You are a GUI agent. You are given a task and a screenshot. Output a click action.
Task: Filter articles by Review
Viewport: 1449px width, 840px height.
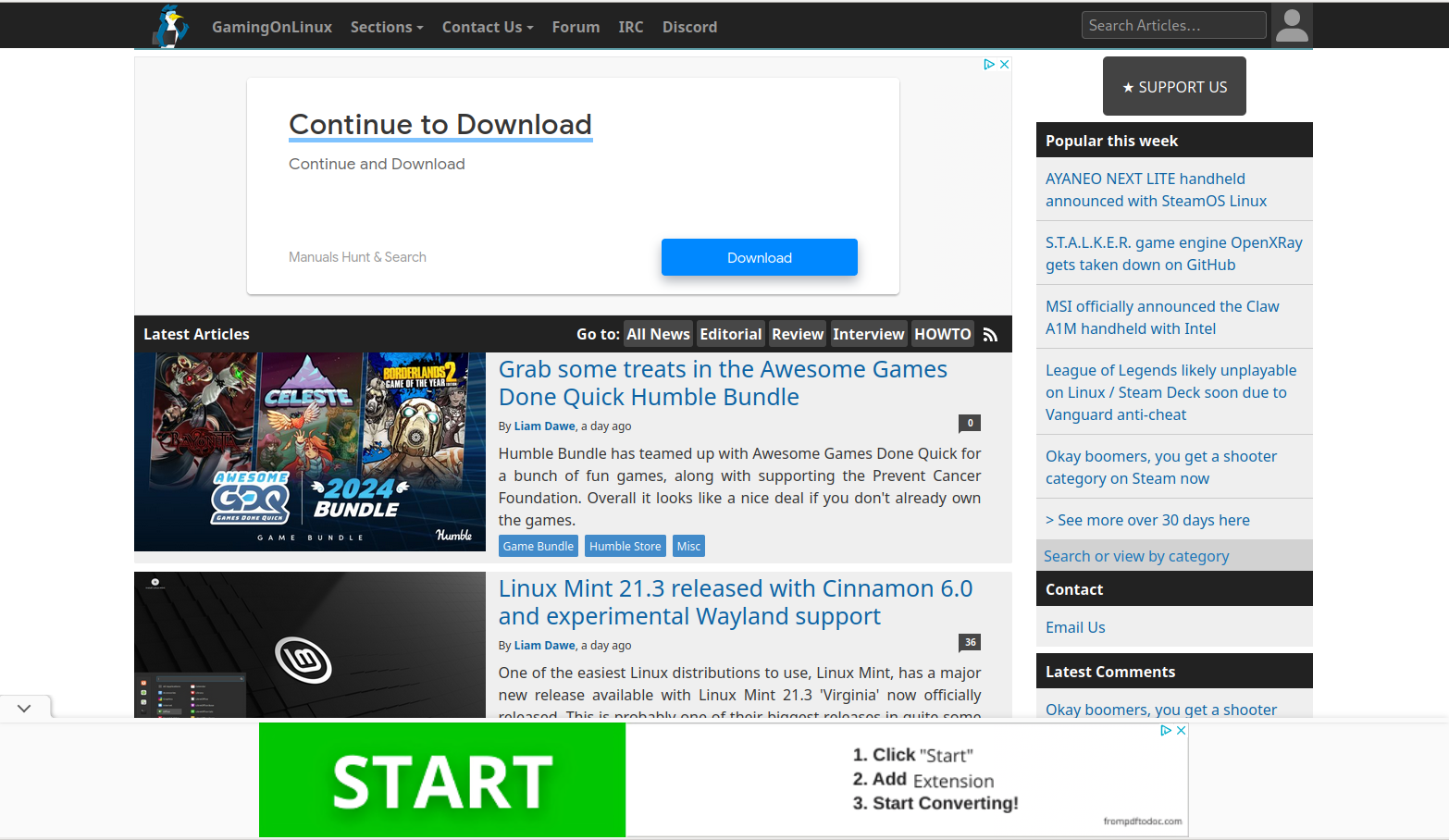pos(798,334)
